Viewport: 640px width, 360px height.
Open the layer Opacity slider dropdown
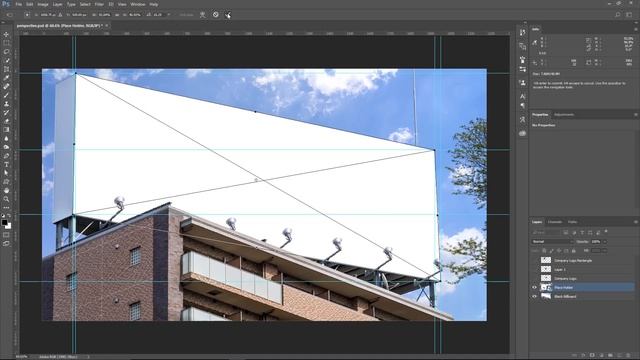(x=604, y=242)
